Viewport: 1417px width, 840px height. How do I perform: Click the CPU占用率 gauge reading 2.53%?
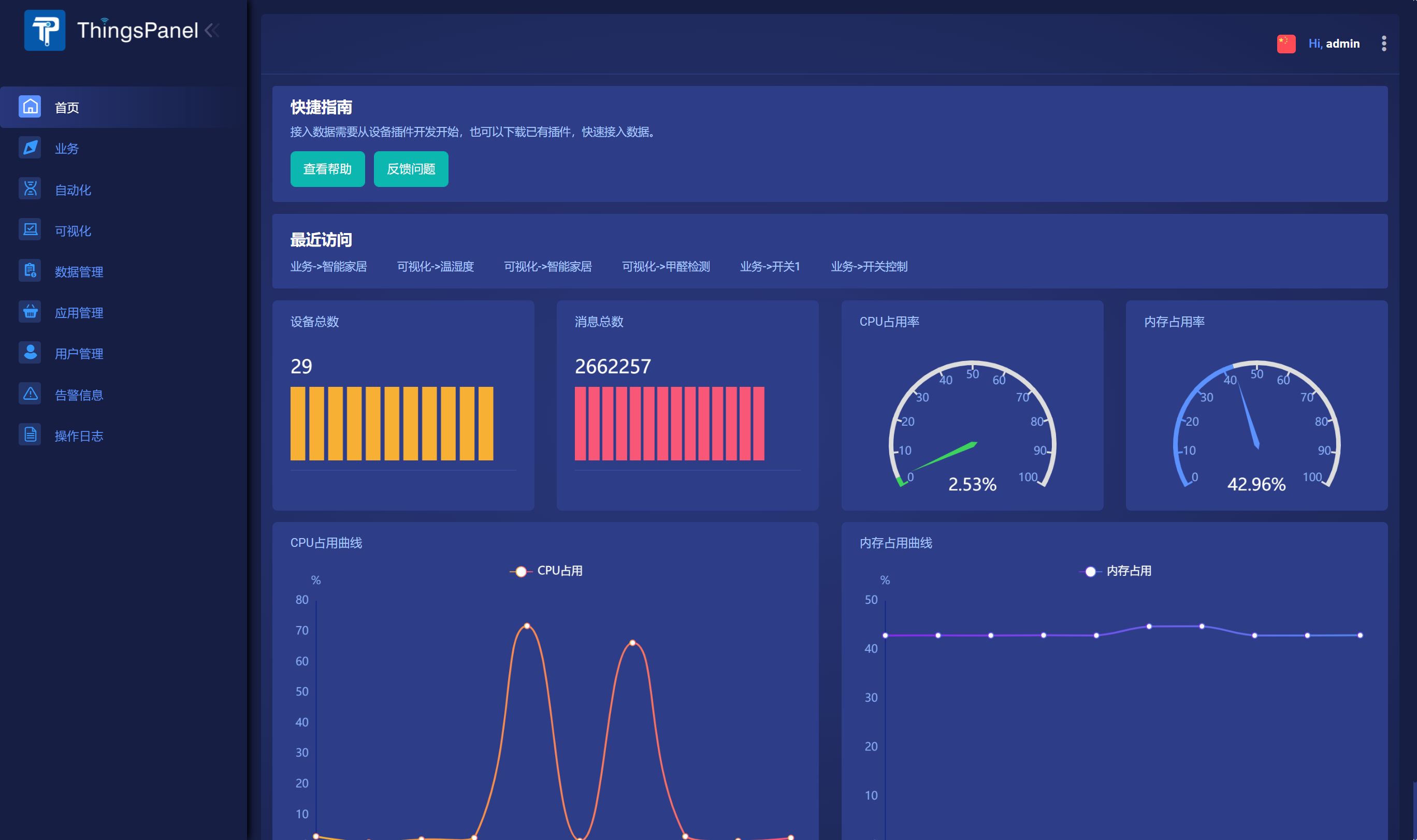972,484
